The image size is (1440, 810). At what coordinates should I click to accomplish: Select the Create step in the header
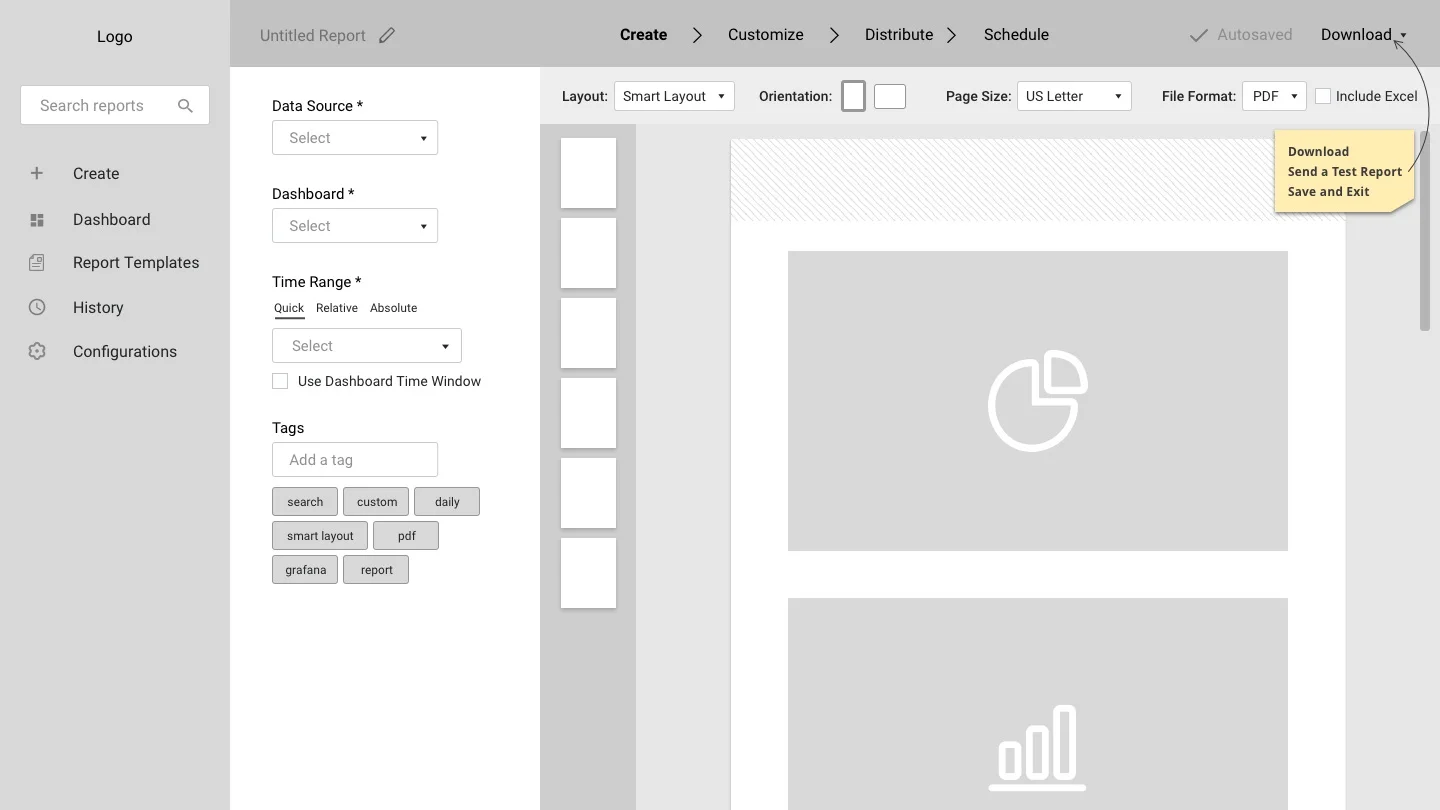[643, 35]
